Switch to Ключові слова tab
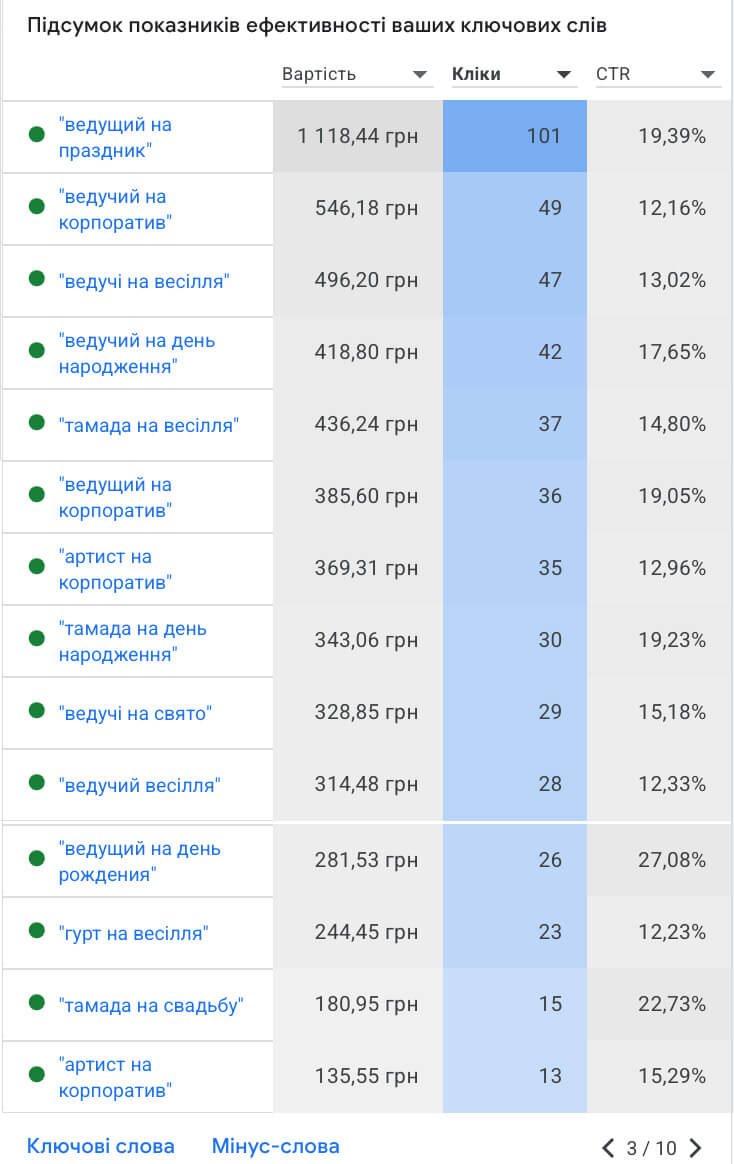 pyautogui.click(x=100, y=1146)
